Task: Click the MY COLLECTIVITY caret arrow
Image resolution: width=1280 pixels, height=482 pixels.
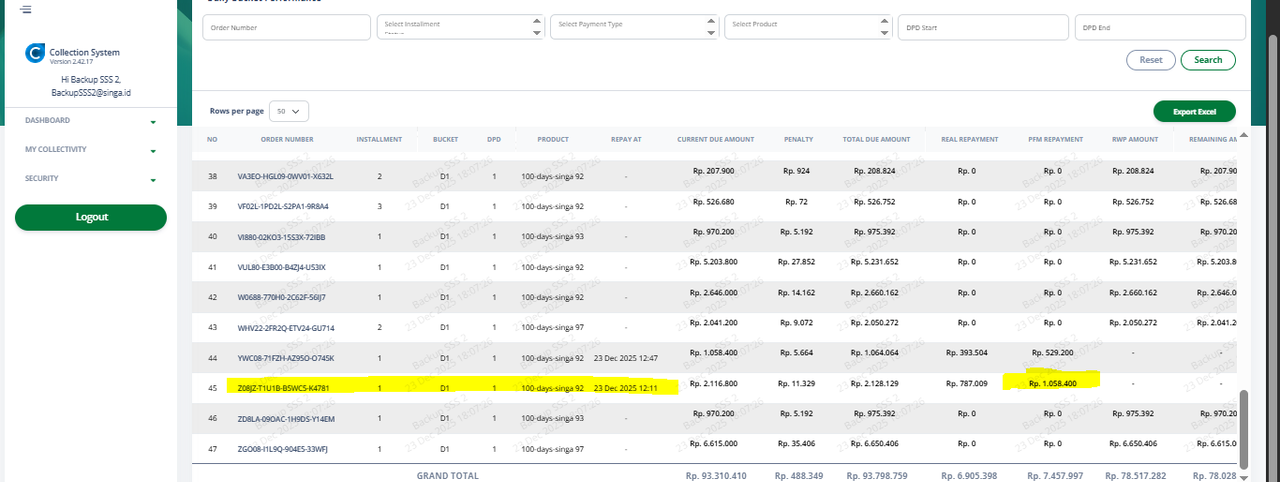Action: pos(153,152)
